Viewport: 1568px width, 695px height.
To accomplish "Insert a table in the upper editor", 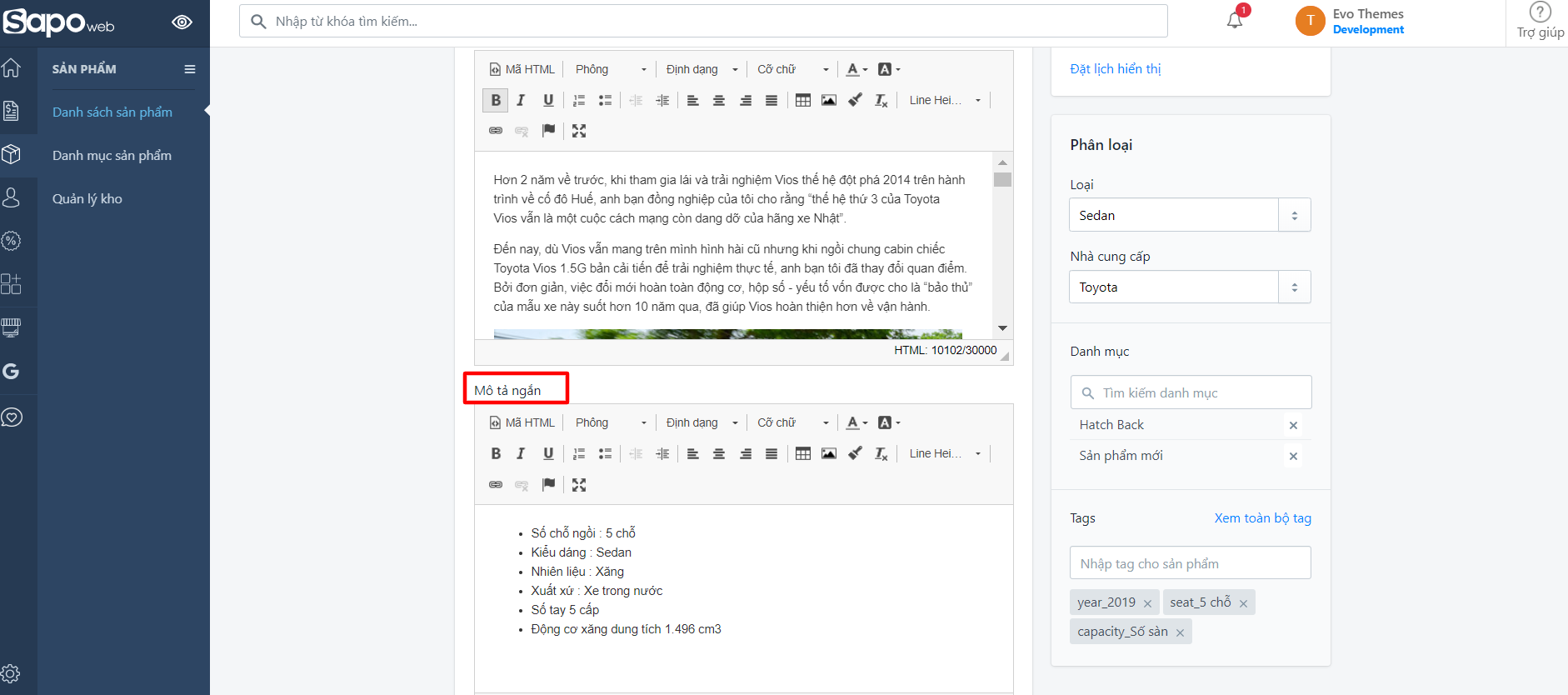I will point(803,101).
